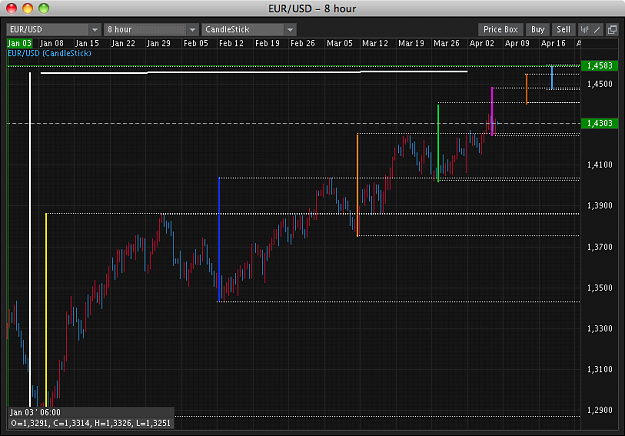The image size is (625, 436).
Task: Click the tall white vertical line marker
Action: tap(30, 239)
